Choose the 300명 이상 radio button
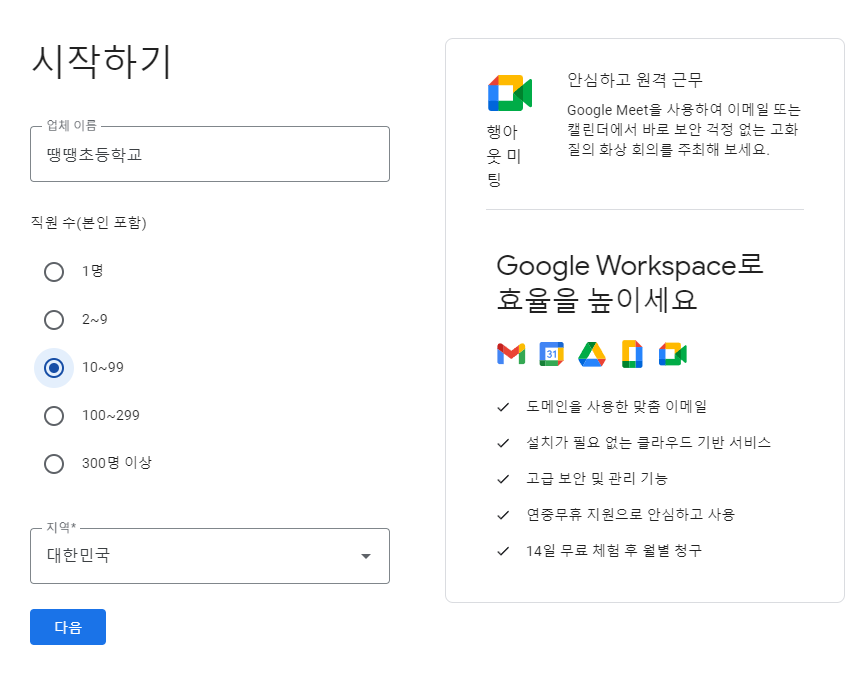This screenshot has height=675, width=860. 54,464
